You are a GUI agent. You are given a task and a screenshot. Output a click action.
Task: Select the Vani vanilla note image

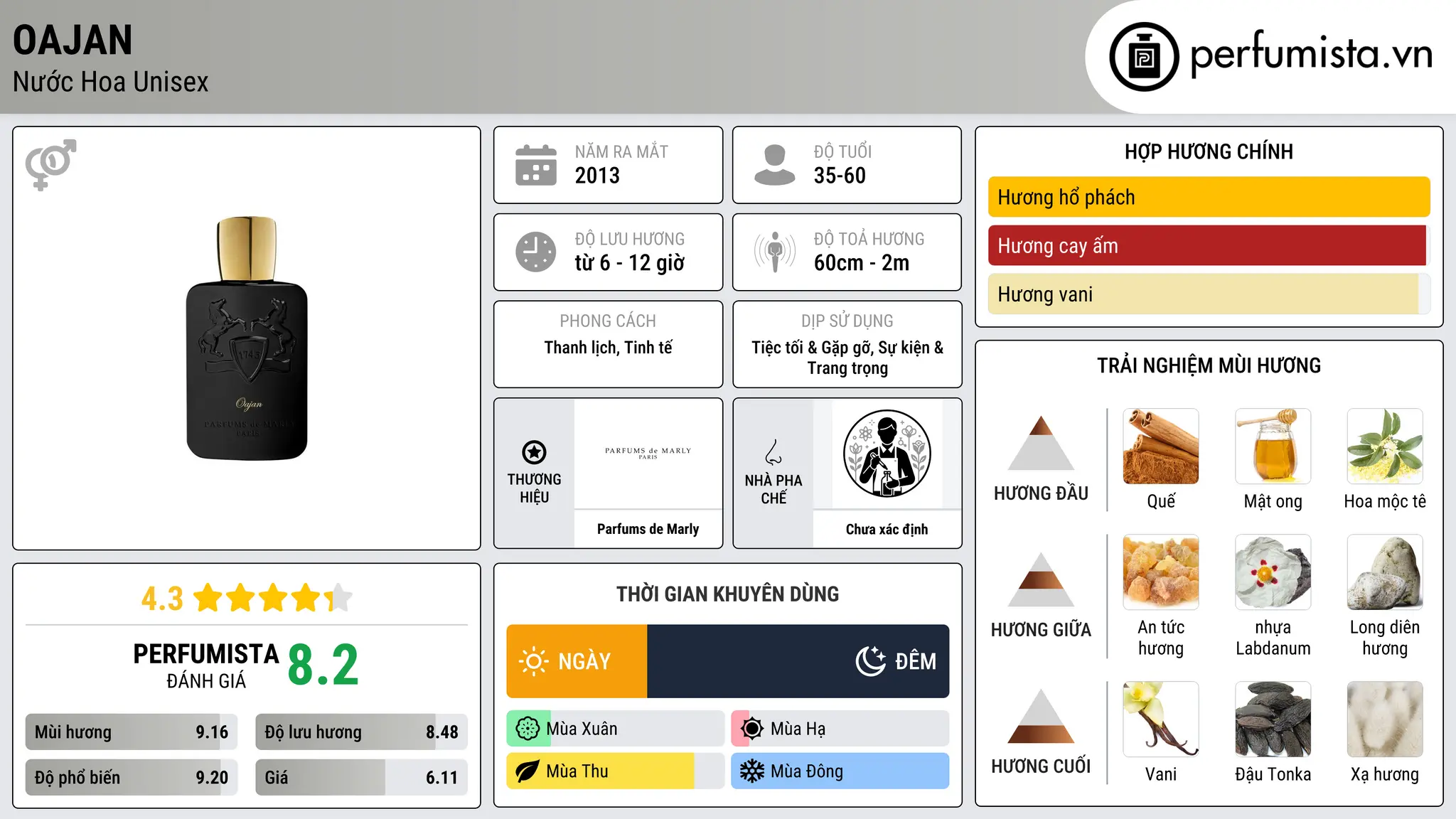pyautogui.click(x=1161, y=719)
